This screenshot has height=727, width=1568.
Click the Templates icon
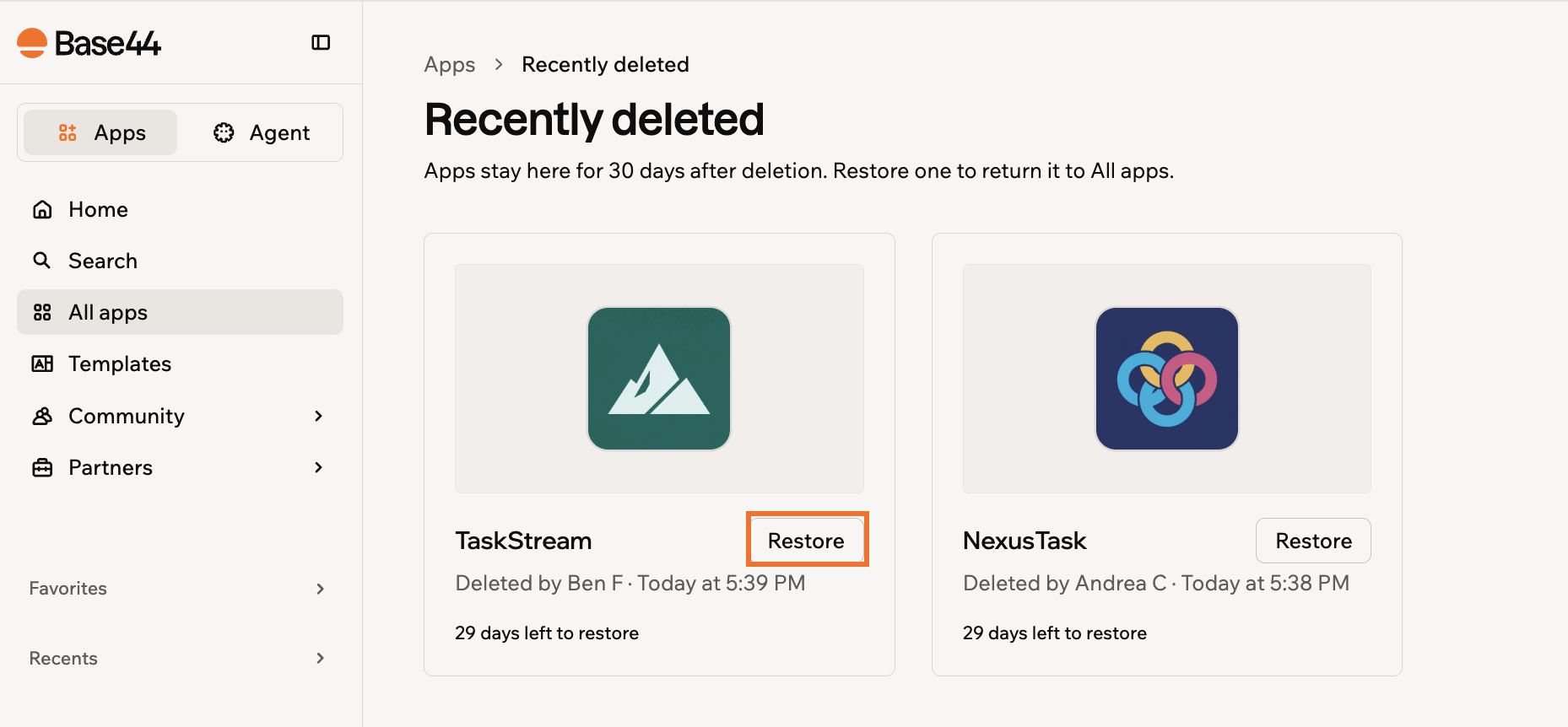coord(42,363)
